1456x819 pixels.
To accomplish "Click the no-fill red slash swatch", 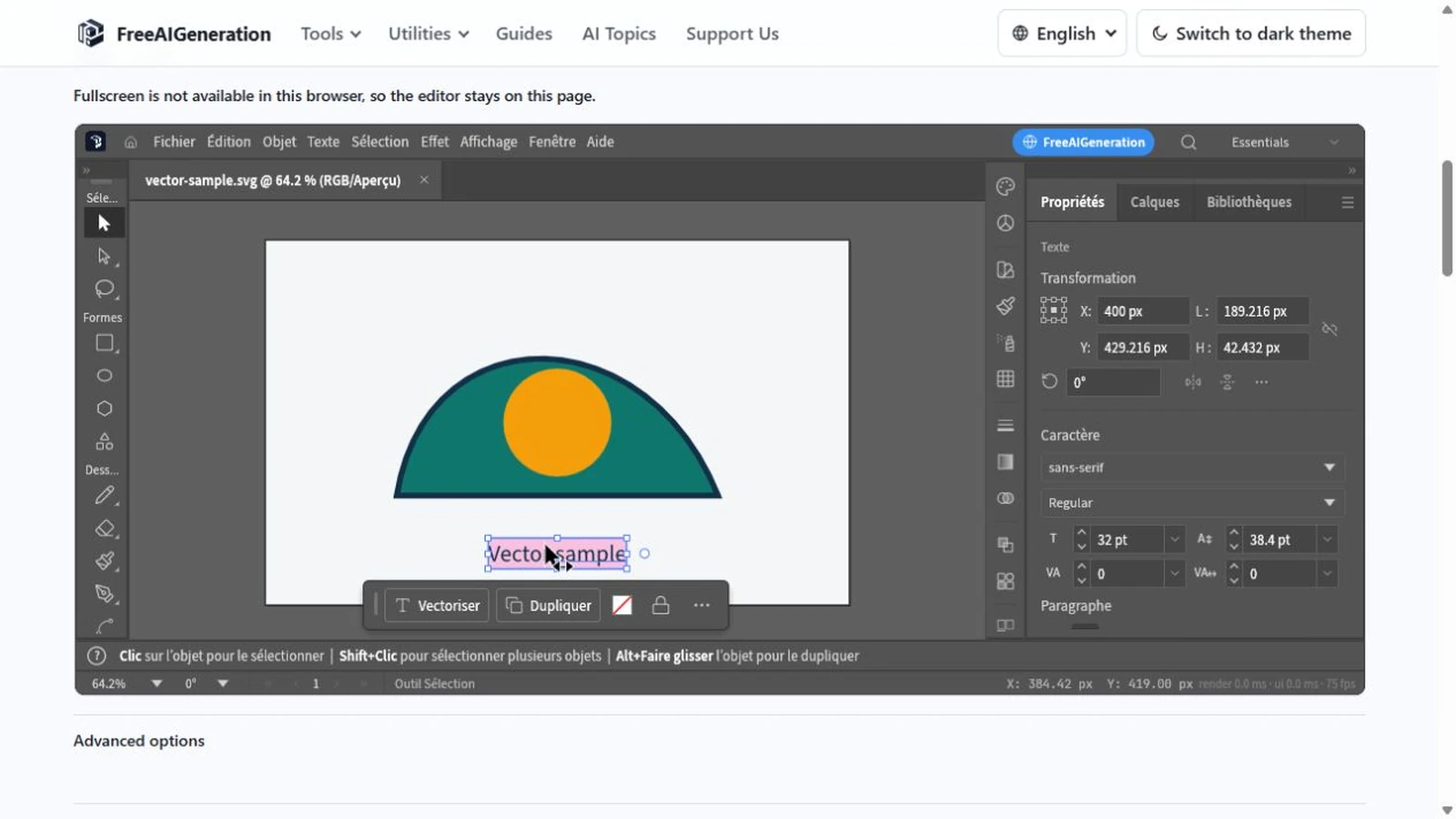I will pos(622,605).
